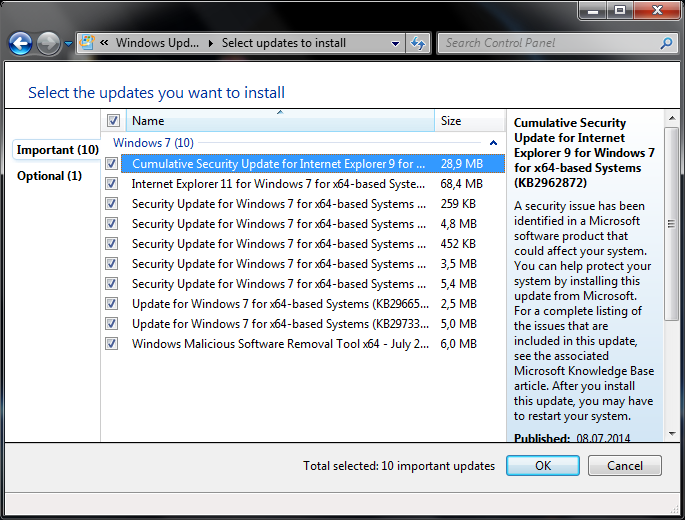Select Windows Malicious Software Removal Tool row

[x=312, y=344]
